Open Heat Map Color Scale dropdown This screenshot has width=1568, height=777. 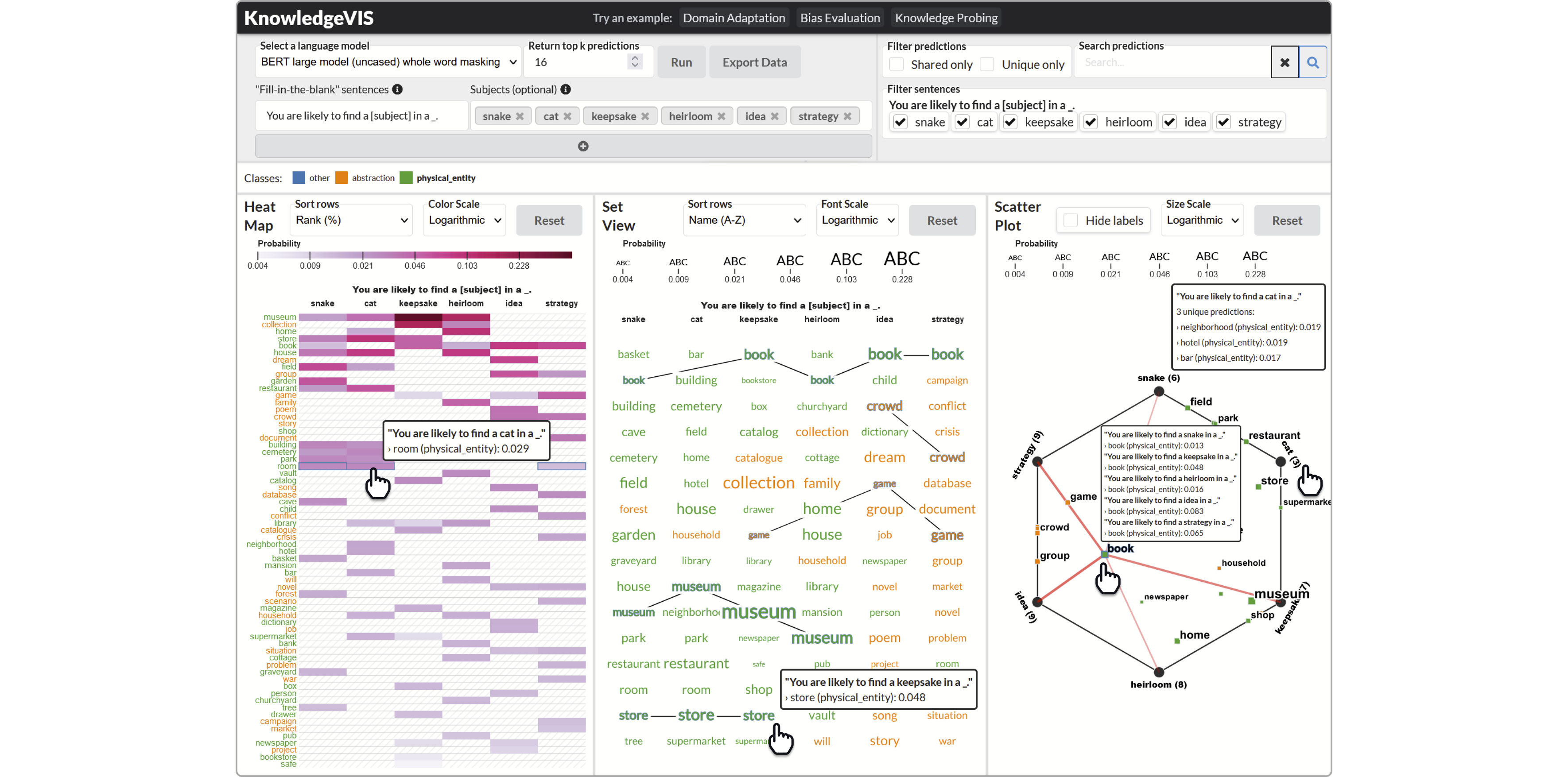pos(465,220)
